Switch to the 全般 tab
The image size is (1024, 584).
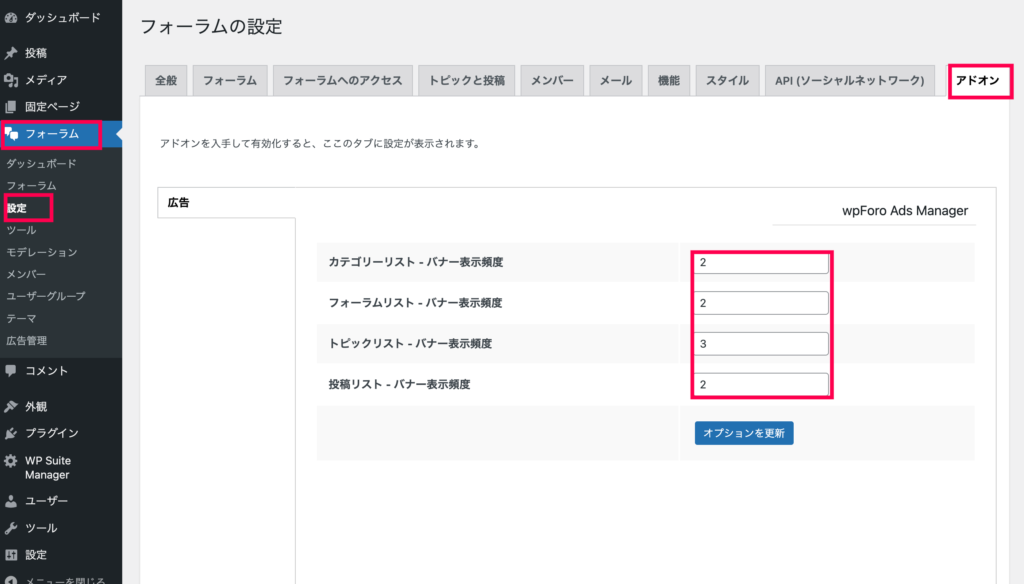165,81
